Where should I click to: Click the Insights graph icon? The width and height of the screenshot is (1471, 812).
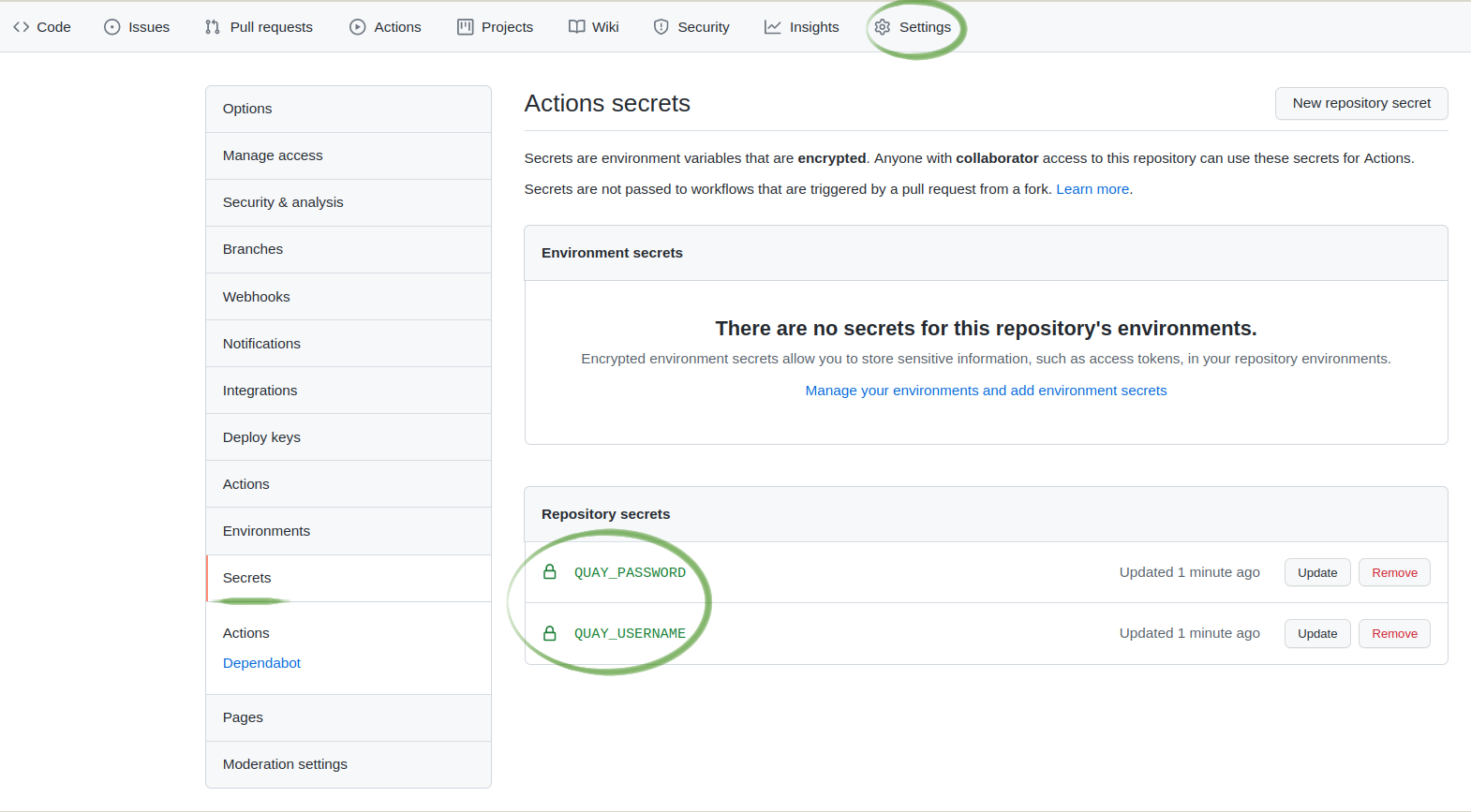coord(773,27)
